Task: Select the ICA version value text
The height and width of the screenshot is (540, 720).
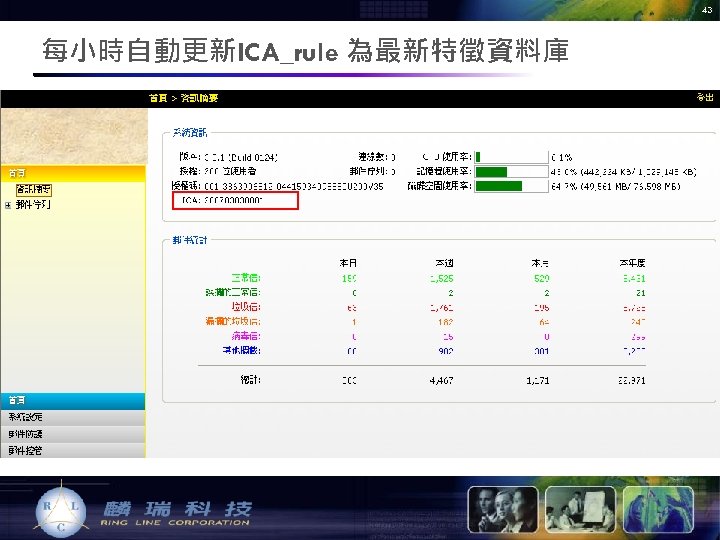Action: click(233, 200)
